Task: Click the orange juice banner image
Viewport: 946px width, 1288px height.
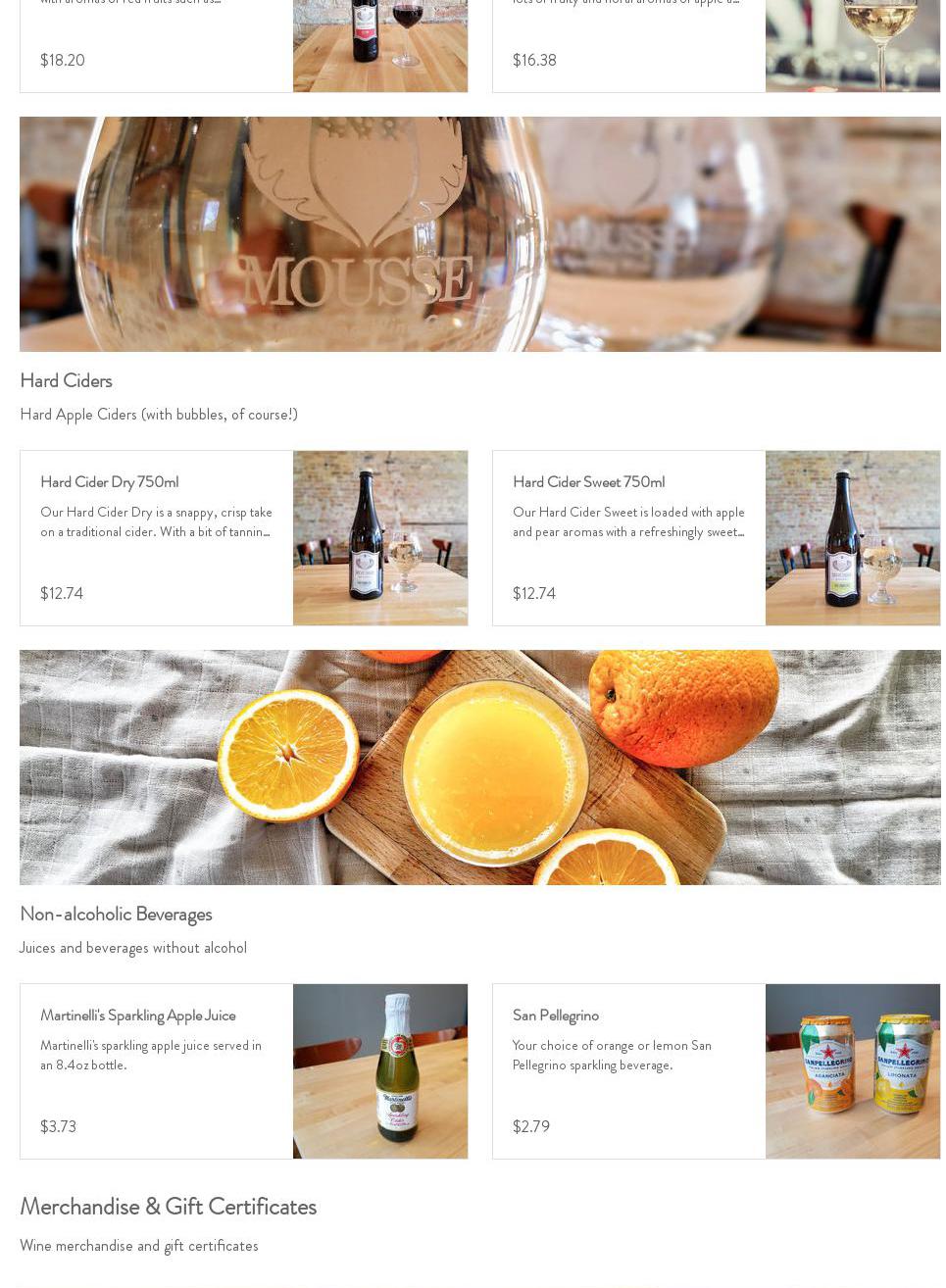Action: pyautogui.click(x=480, y=768)
